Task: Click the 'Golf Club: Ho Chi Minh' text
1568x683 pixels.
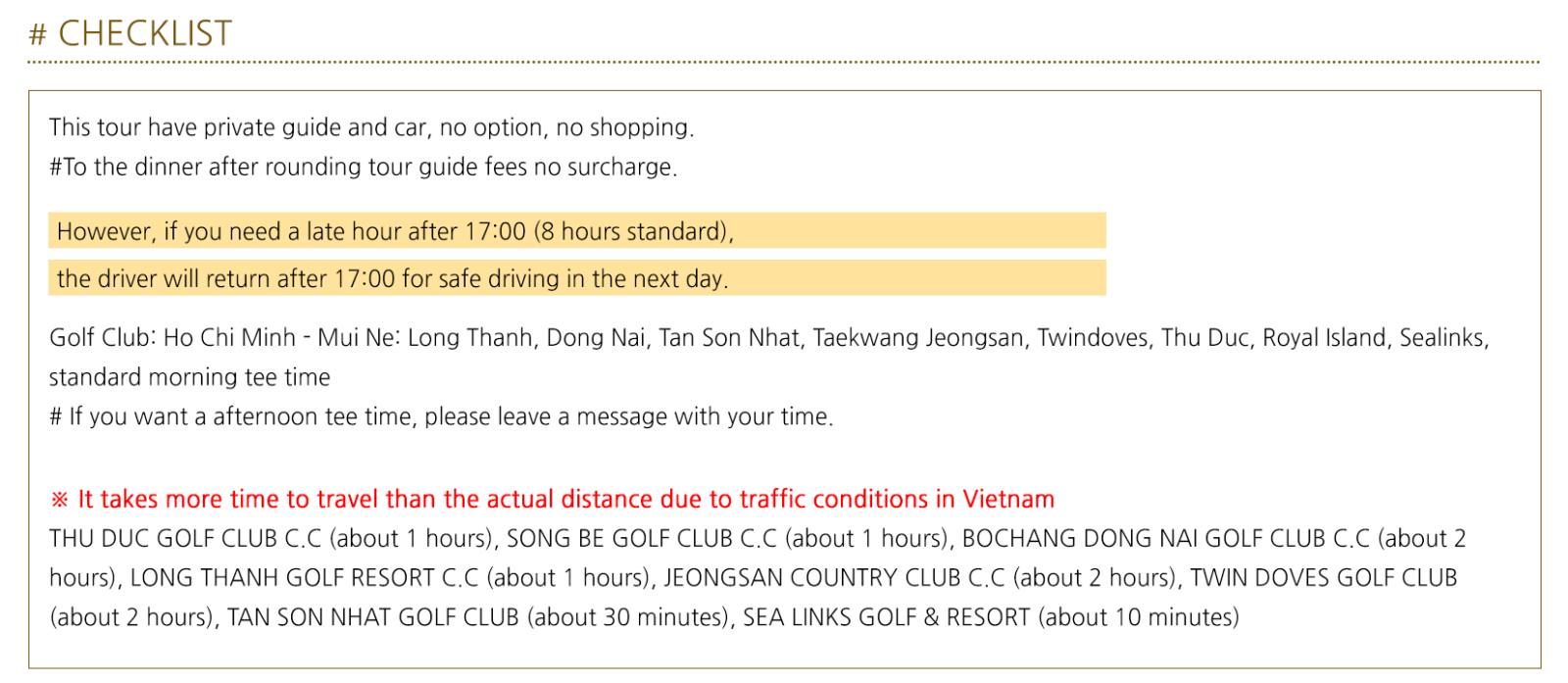Action: point(172,338)
